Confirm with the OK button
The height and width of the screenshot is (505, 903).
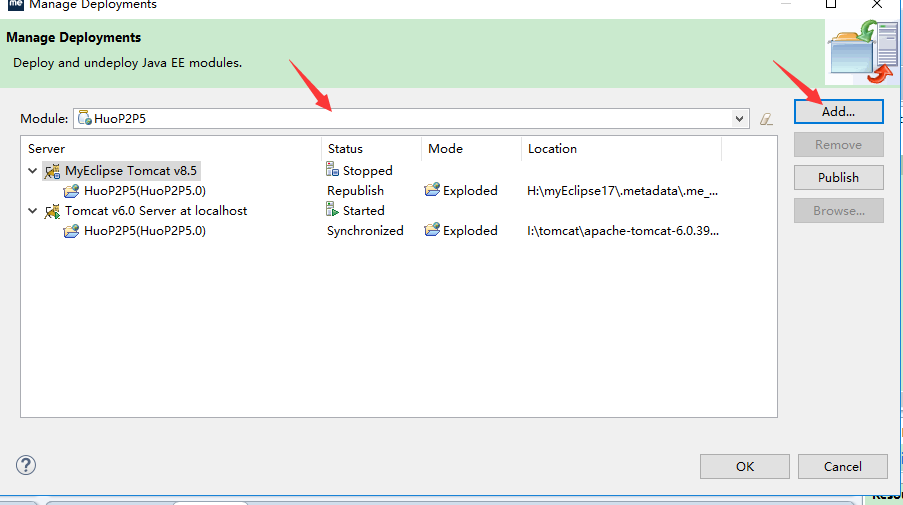[745, 466]
